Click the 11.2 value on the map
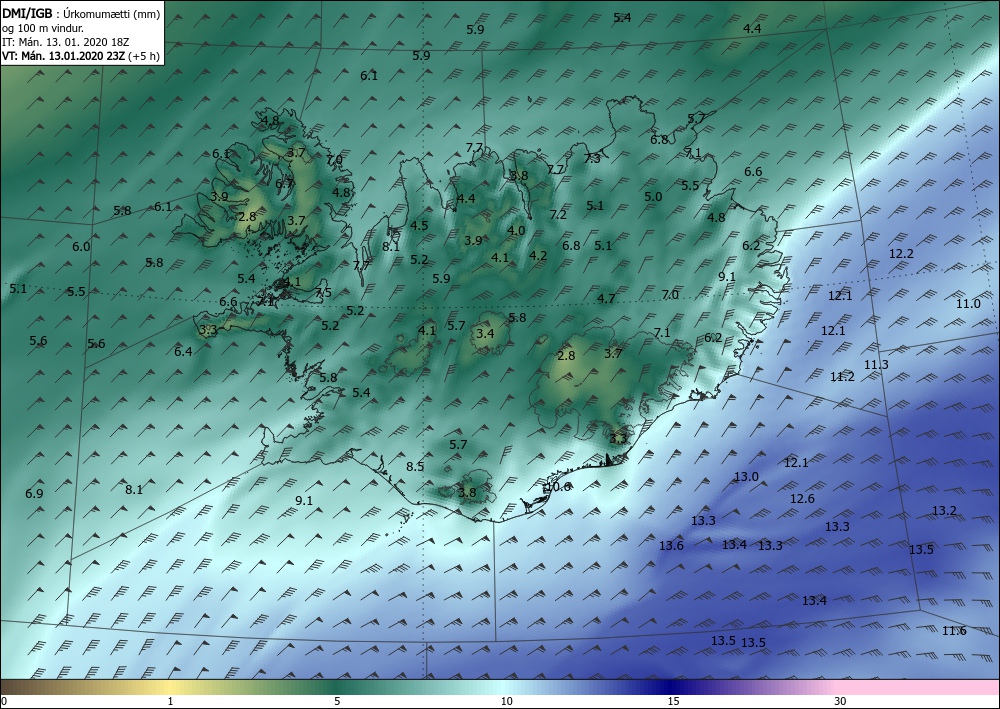 (842, 377)
